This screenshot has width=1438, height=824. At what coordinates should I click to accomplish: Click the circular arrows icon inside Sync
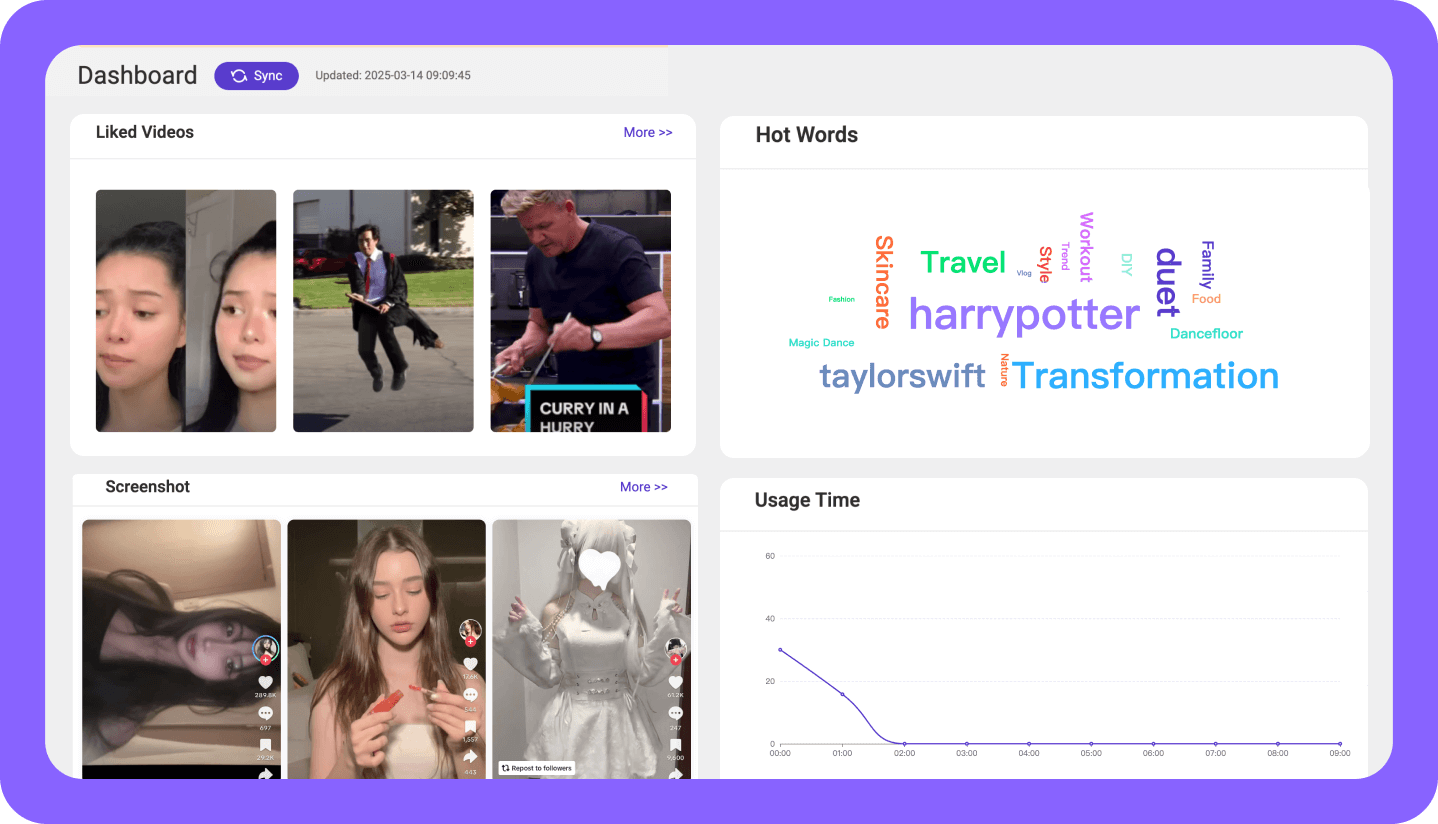click(239, 76)
